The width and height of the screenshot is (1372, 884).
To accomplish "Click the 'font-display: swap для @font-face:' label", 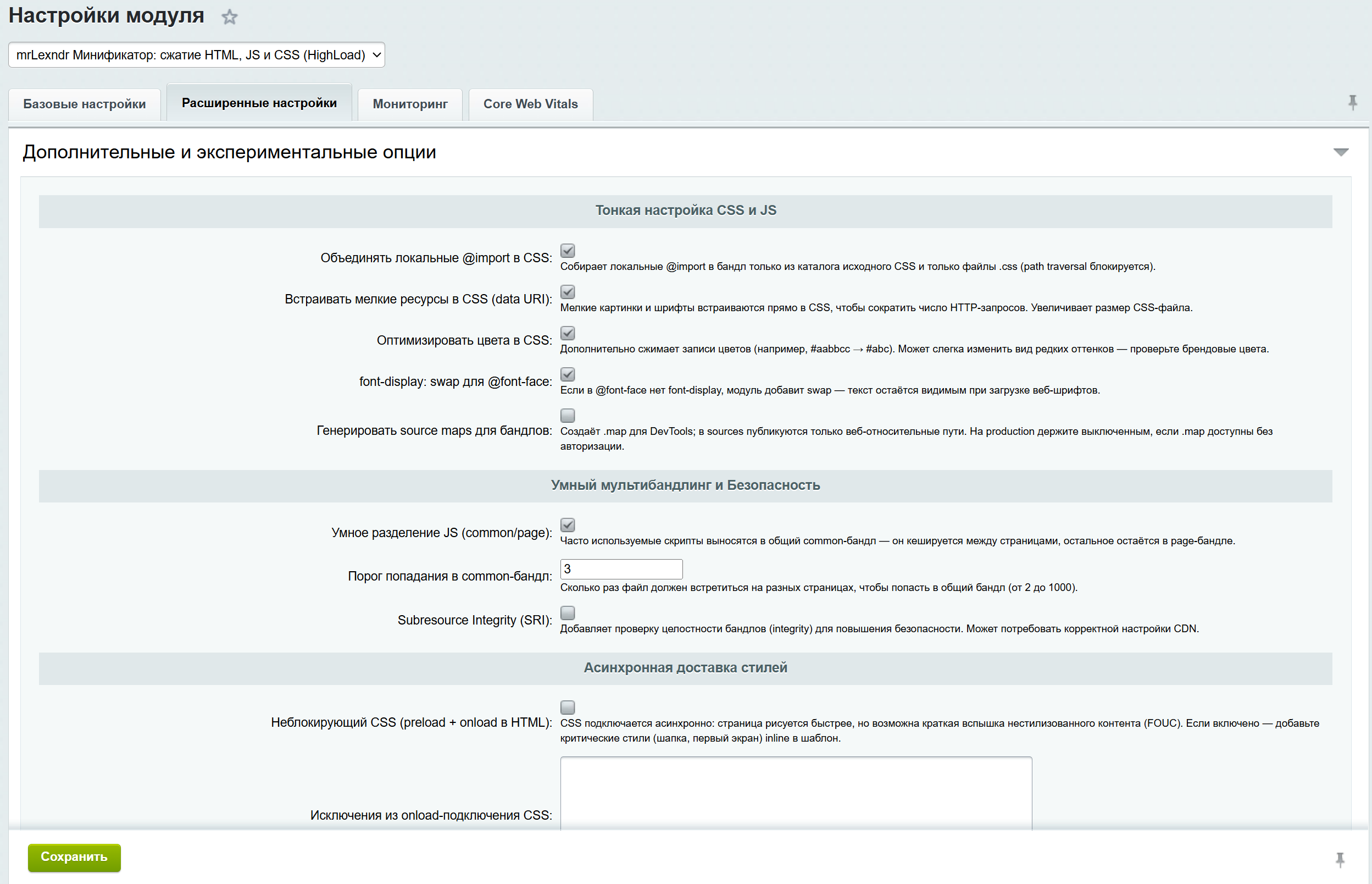I will pos(456,382).
